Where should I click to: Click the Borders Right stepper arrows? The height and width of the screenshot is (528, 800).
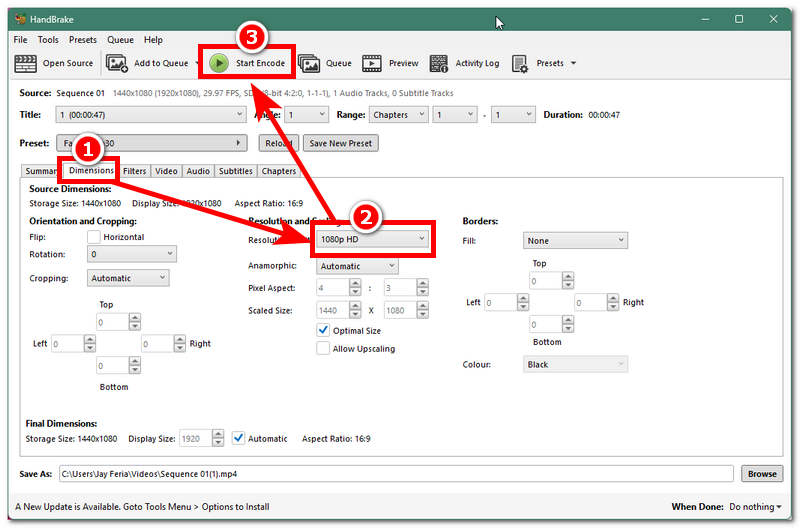click(613, 303)
